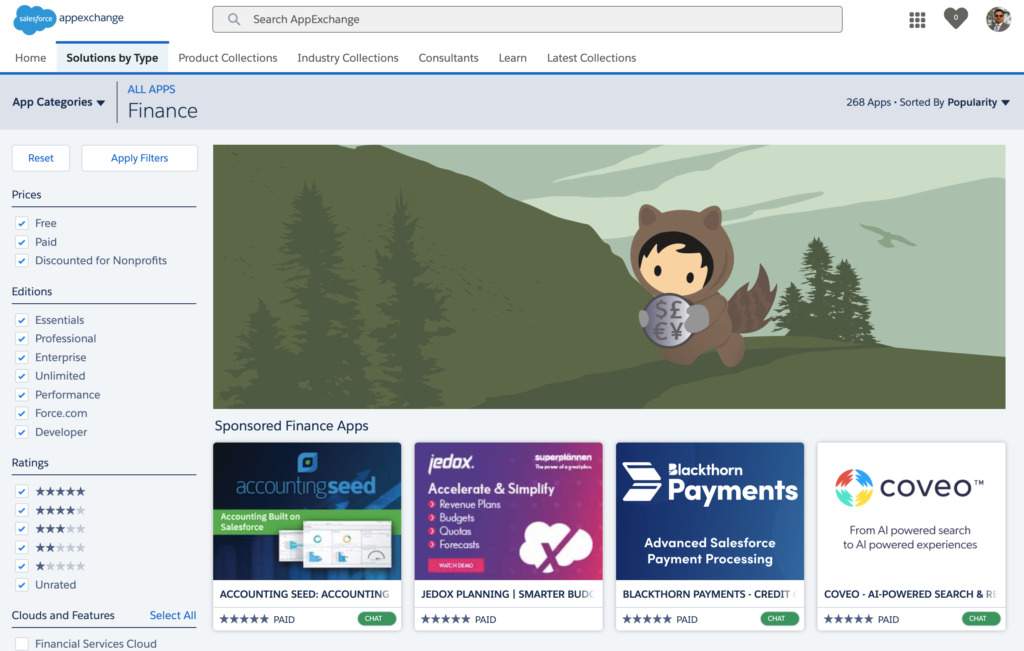
Task: Click the Salesforce AppExchange logo
Action: 69,19
